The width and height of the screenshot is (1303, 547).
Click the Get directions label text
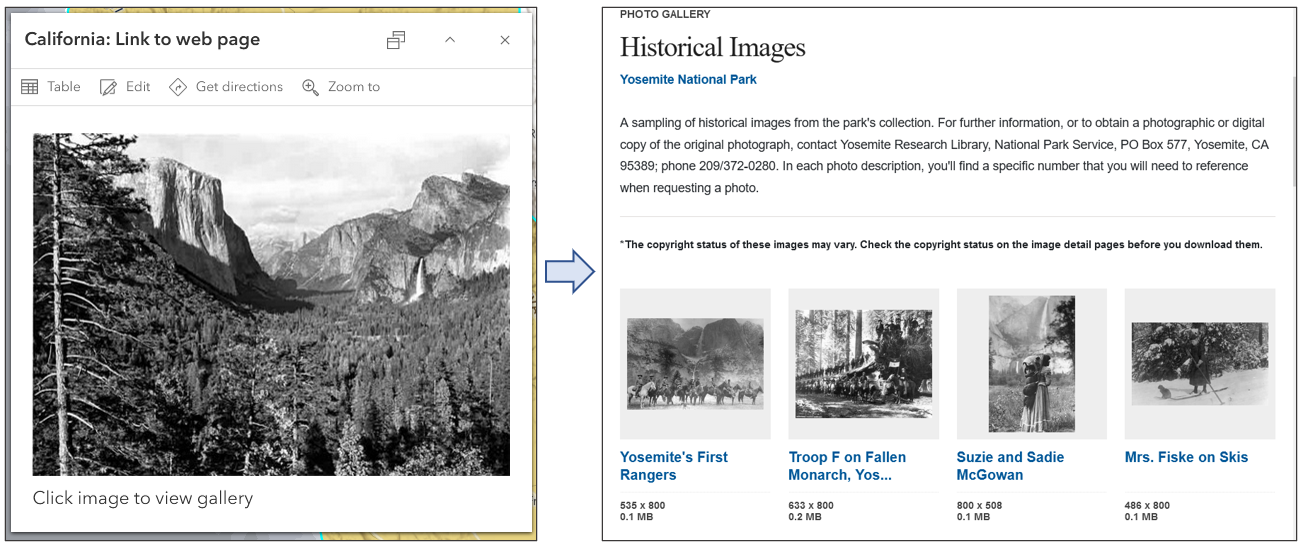[239, 87]
